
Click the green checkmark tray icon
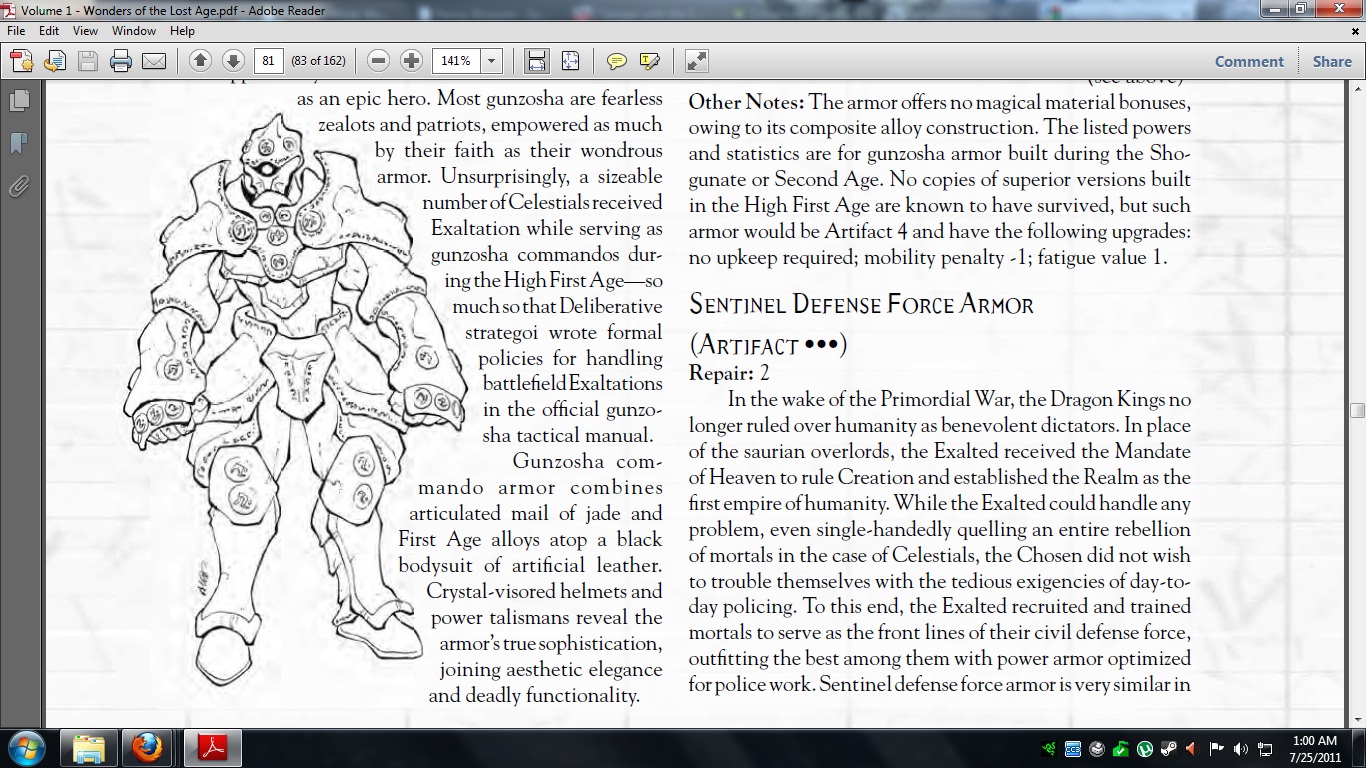(x=1121, y=748)
